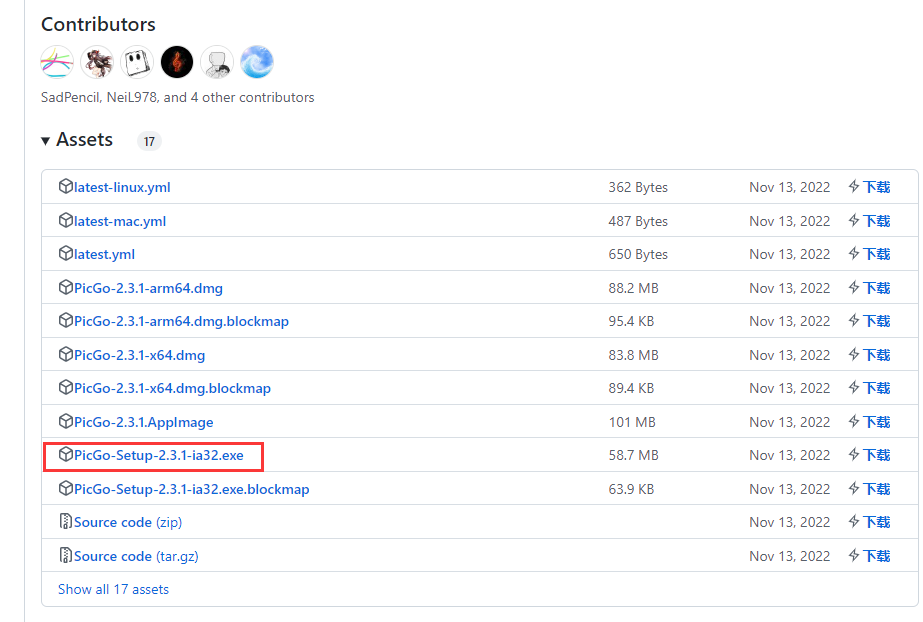Screen dimensions: 923x622
Task: Click package icon beside latest.yml
Action: (x=65, y=254)
